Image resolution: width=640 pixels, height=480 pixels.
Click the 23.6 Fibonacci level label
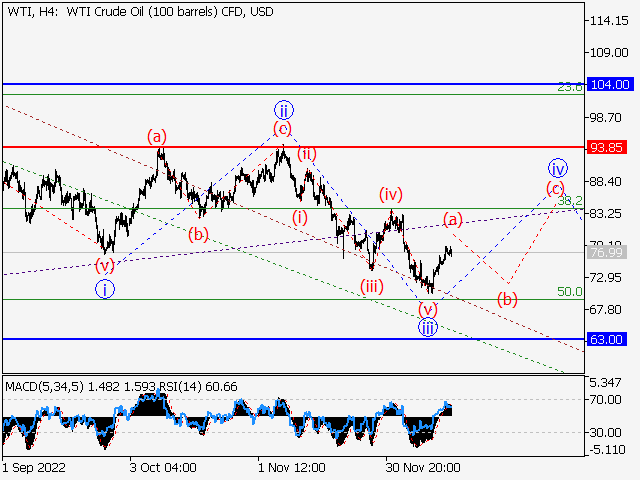[x=570, y=87]
